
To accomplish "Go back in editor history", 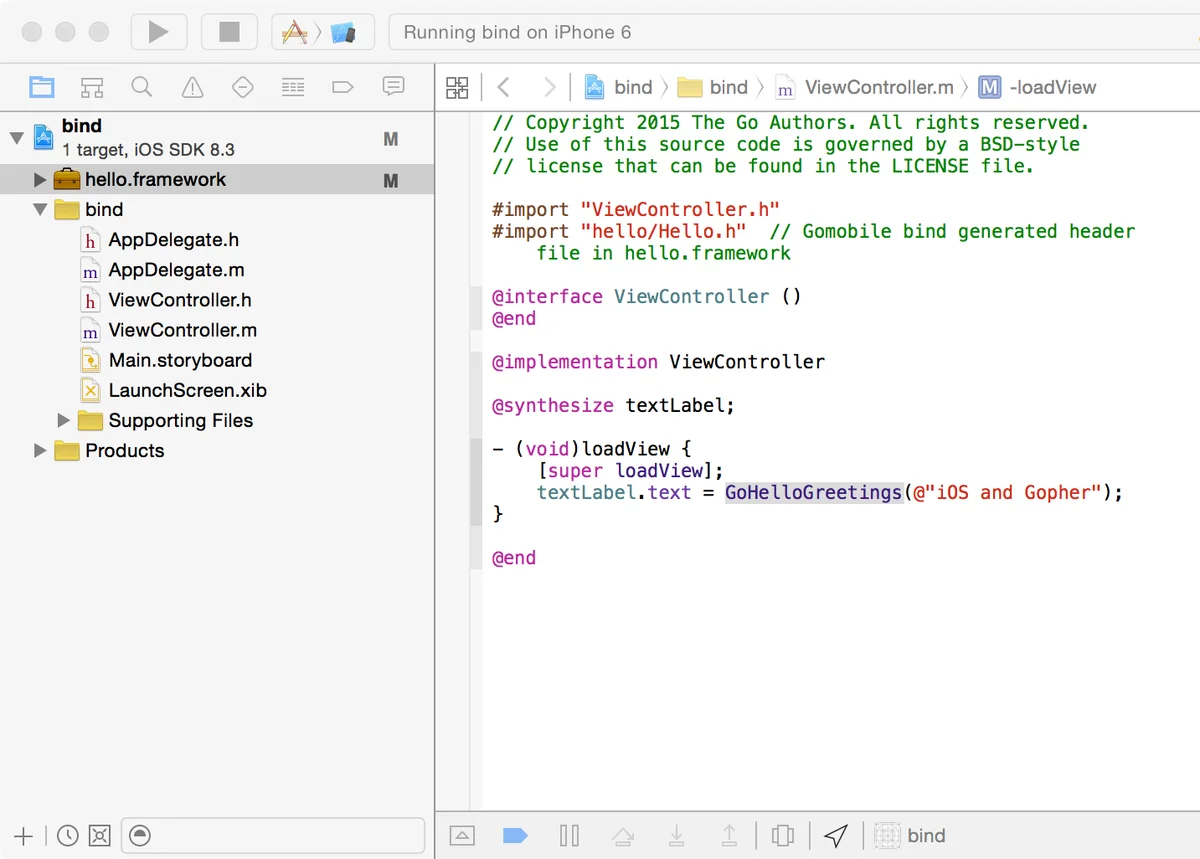I will click(503, 87).
